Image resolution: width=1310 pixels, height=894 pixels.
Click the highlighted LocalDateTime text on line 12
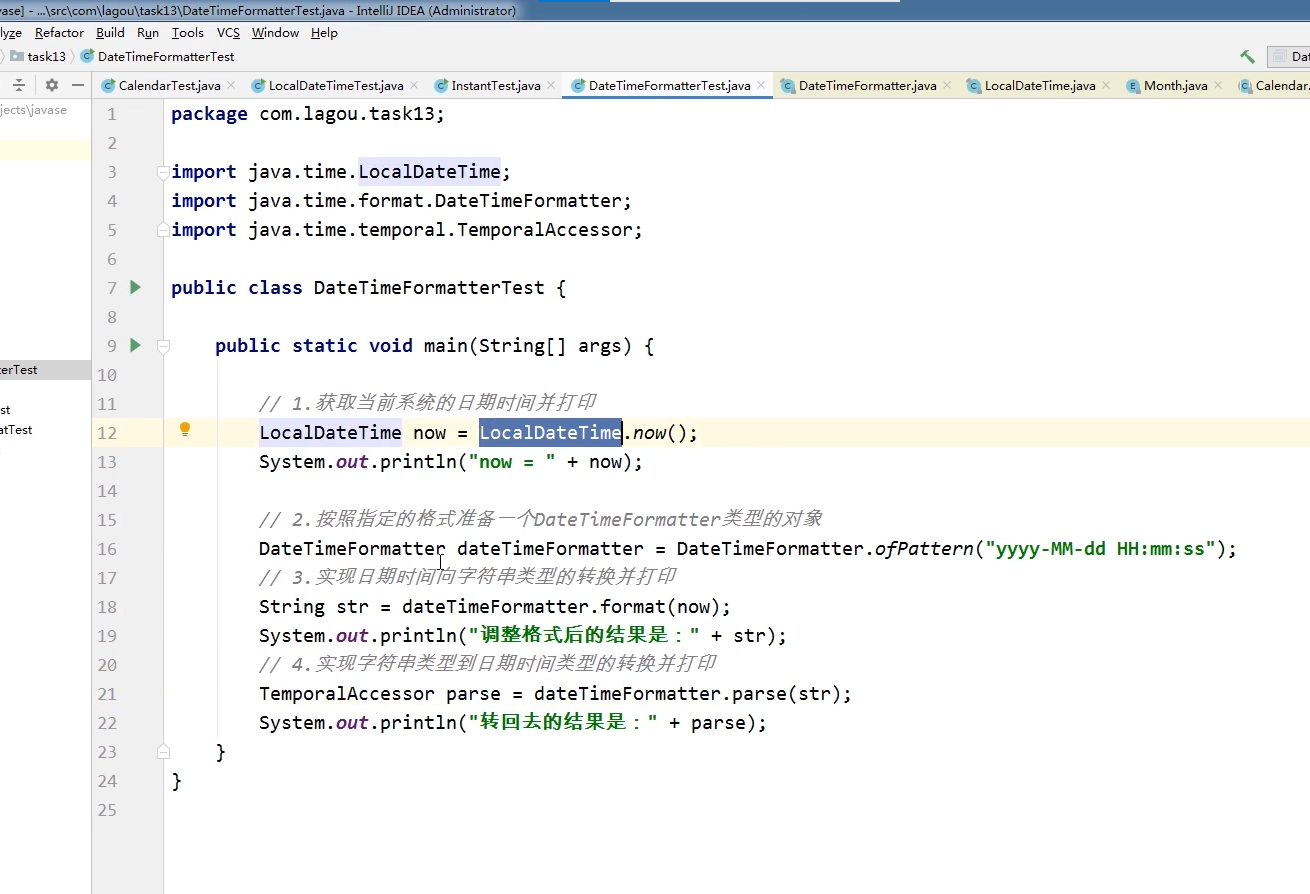coord(551,432)
